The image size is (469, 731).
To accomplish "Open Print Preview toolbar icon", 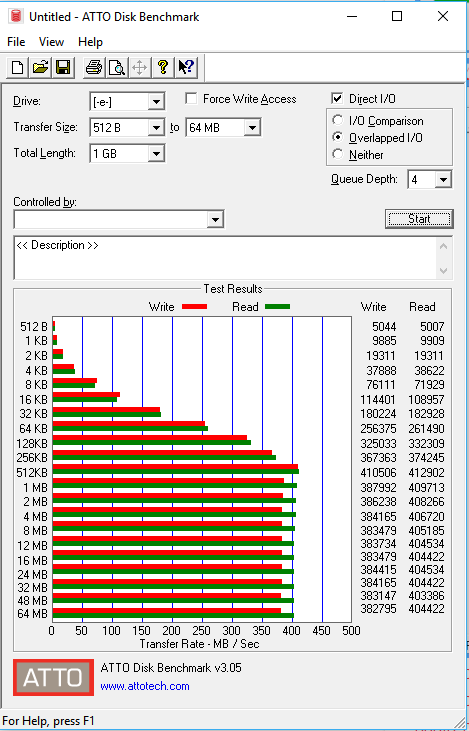I will 117,68.
